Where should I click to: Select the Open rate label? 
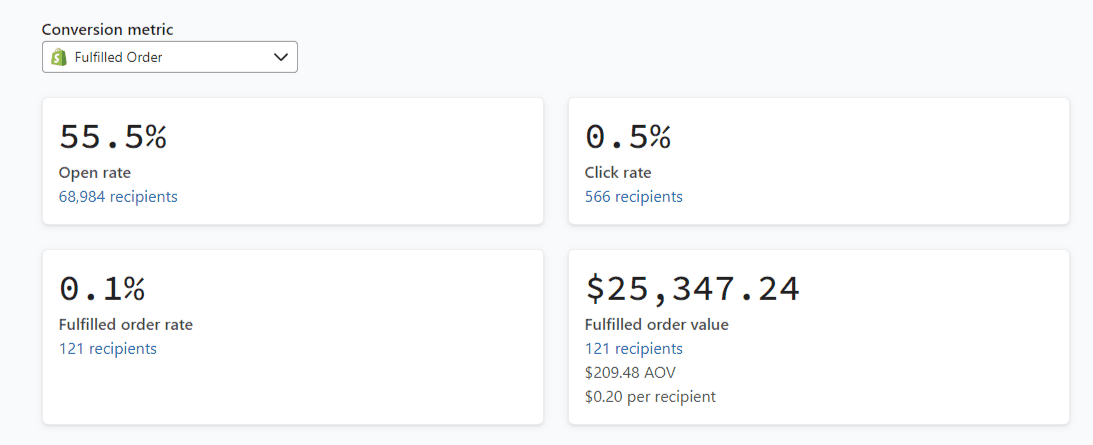(x=95, y=173)
